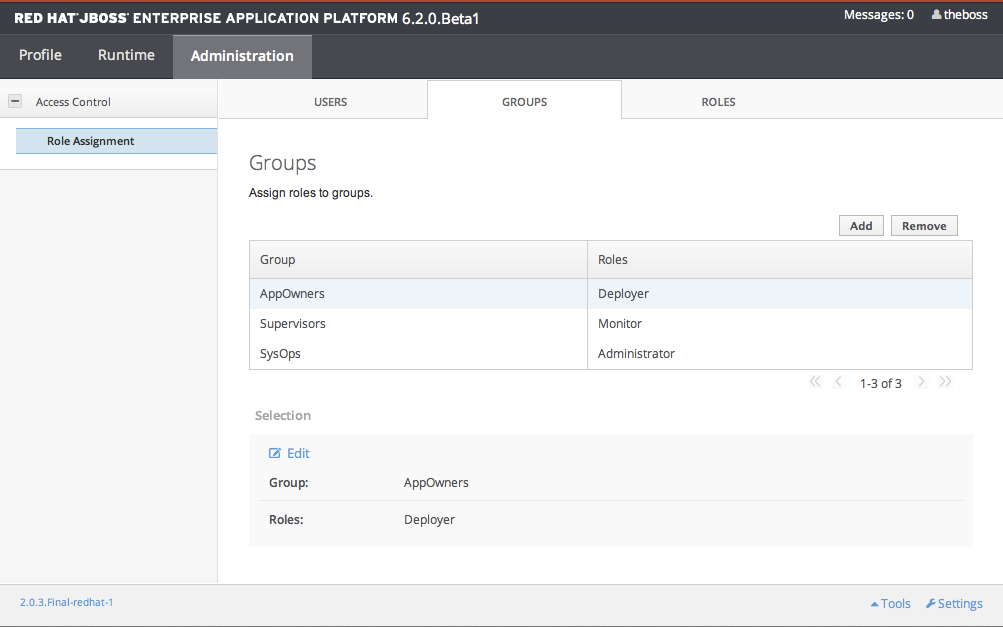This screenshot has width=1003, height=627.
Task: Select Role Assignment in the sidebar
Action: [90, 141]
